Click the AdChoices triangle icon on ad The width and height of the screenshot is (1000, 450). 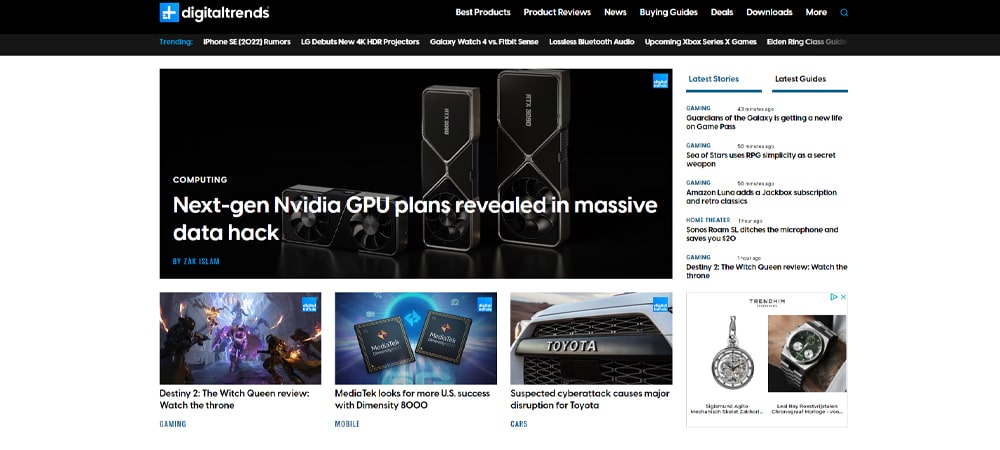(833, 297)
